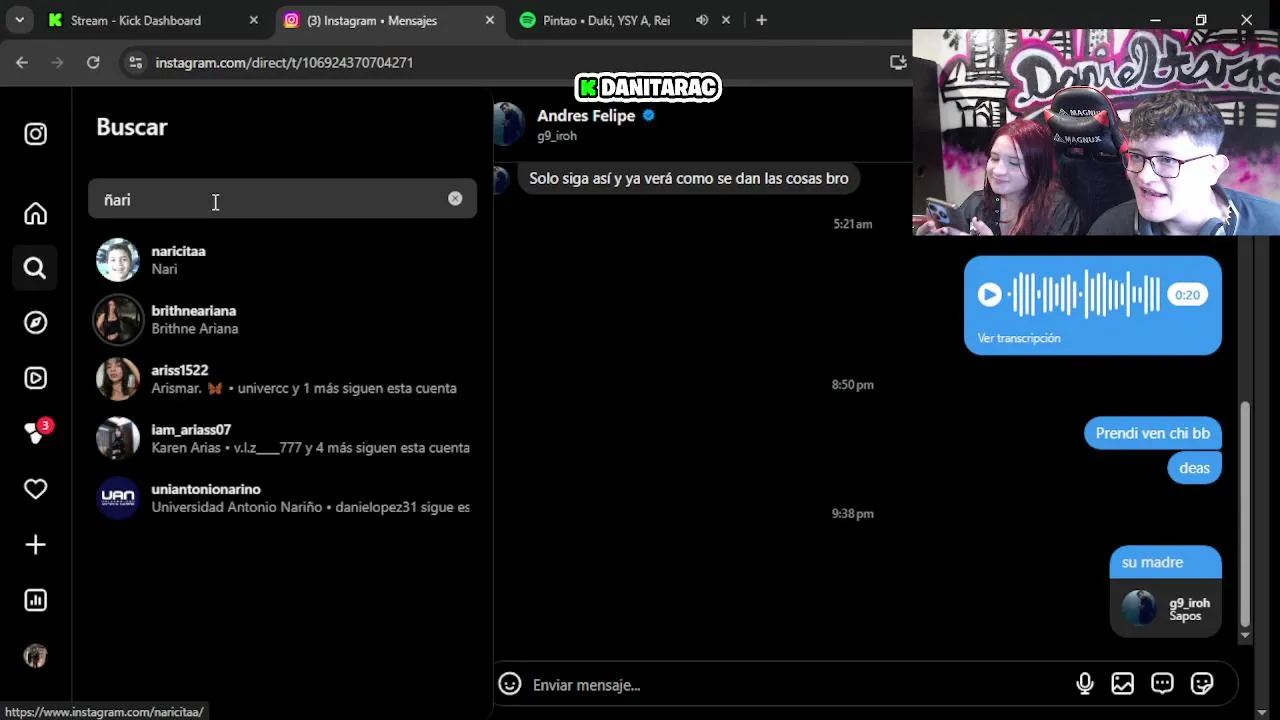The width and height of the screenshot is (1280, 720).
Task: Go to Instagram Home icon
Action: click(x=35, y=213)
